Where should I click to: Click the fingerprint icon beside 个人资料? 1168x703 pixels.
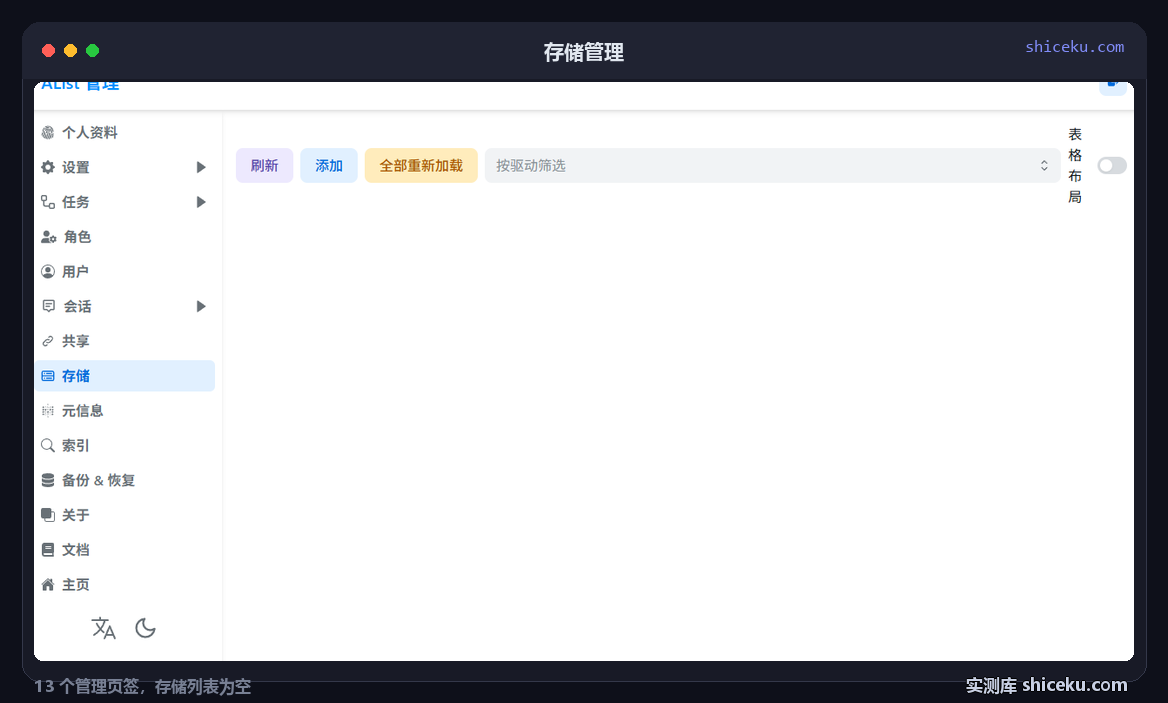point(48,133)
